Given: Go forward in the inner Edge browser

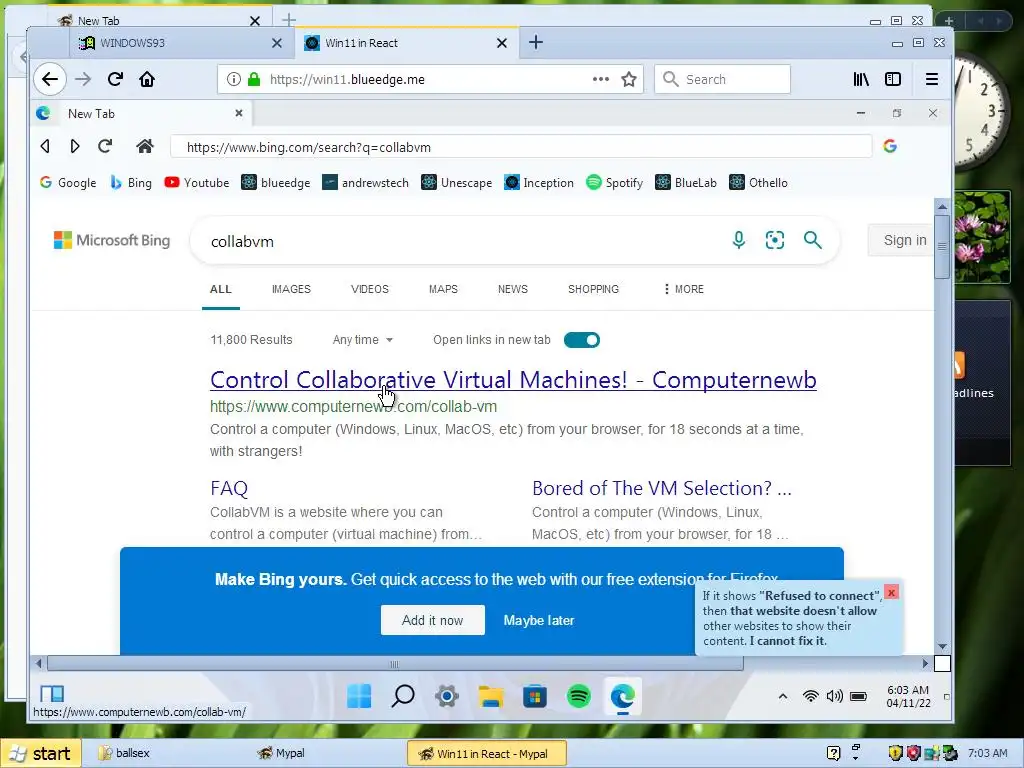Looking at the screenshot, I should point(74,146).
